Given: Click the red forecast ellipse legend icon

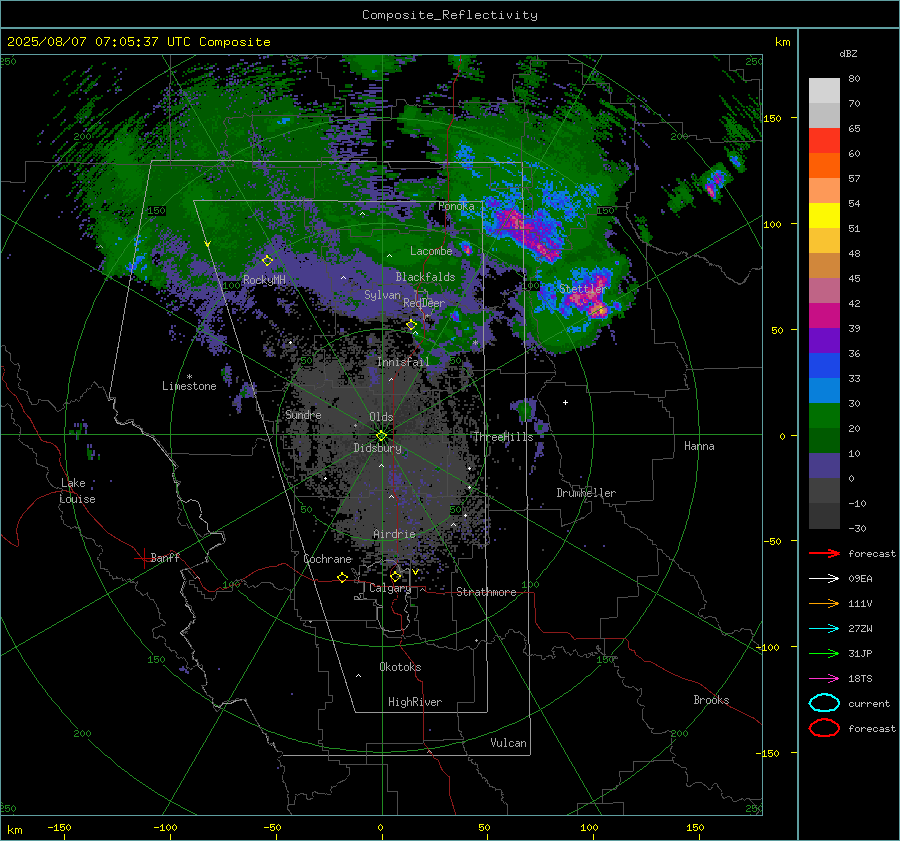Looking at the screenshot, I should 824,728.
